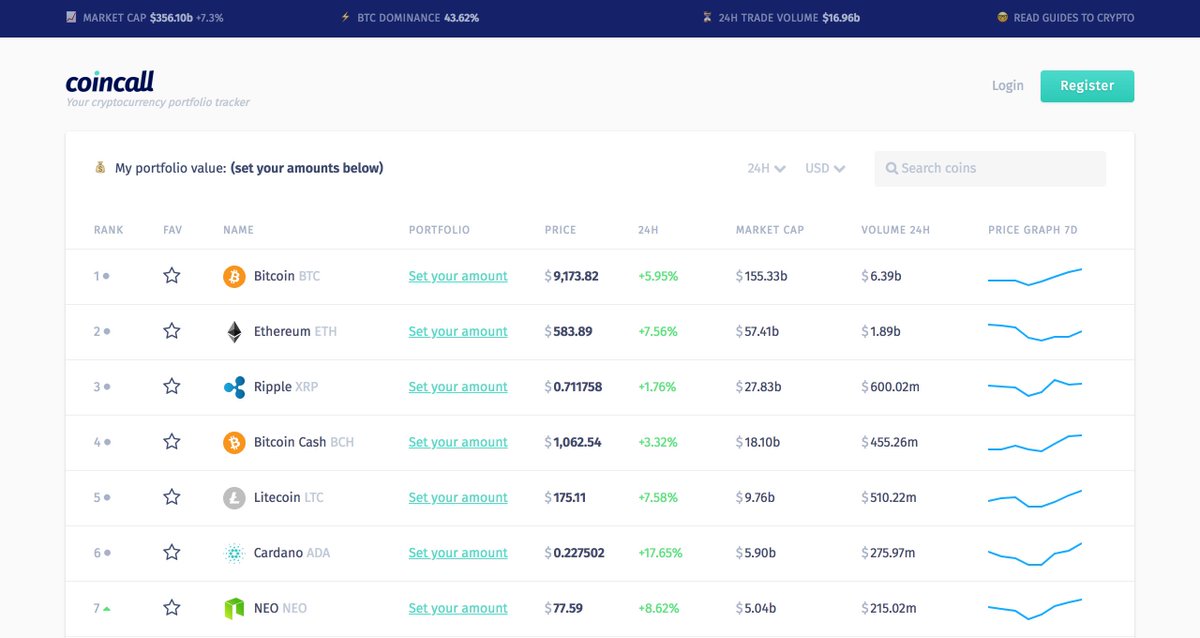The image size is (1200, 638).
Task: Click the market cap chart icon
Action: point(71,18)
